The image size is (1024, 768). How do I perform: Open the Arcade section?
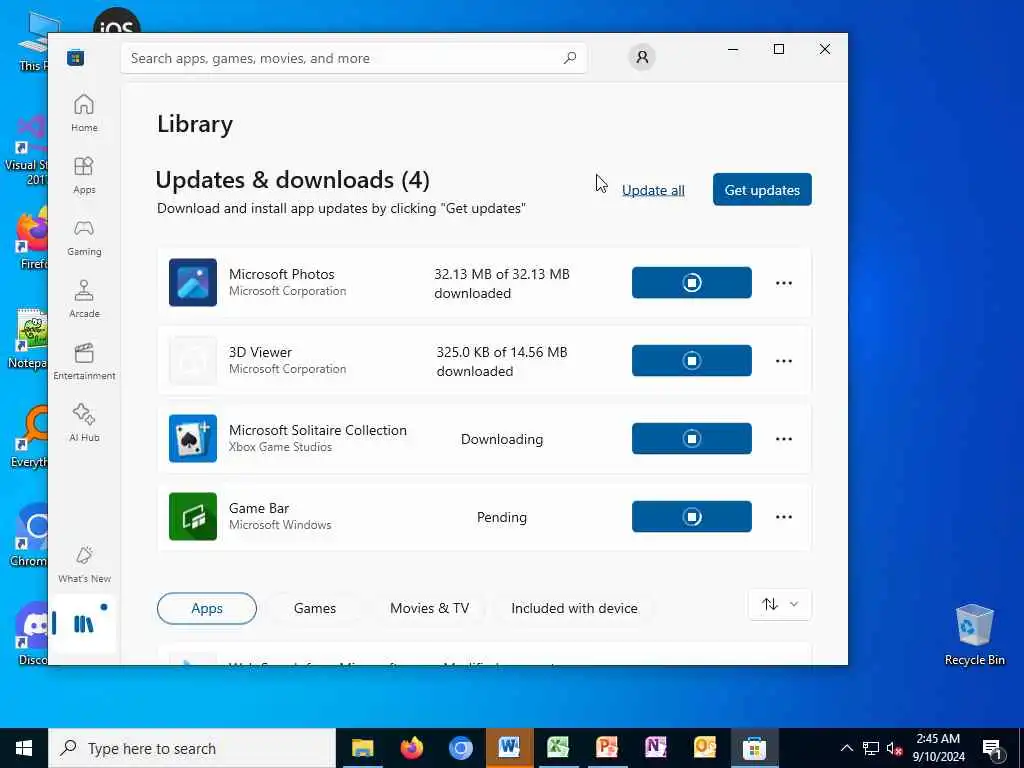click(x=84, y=299)
